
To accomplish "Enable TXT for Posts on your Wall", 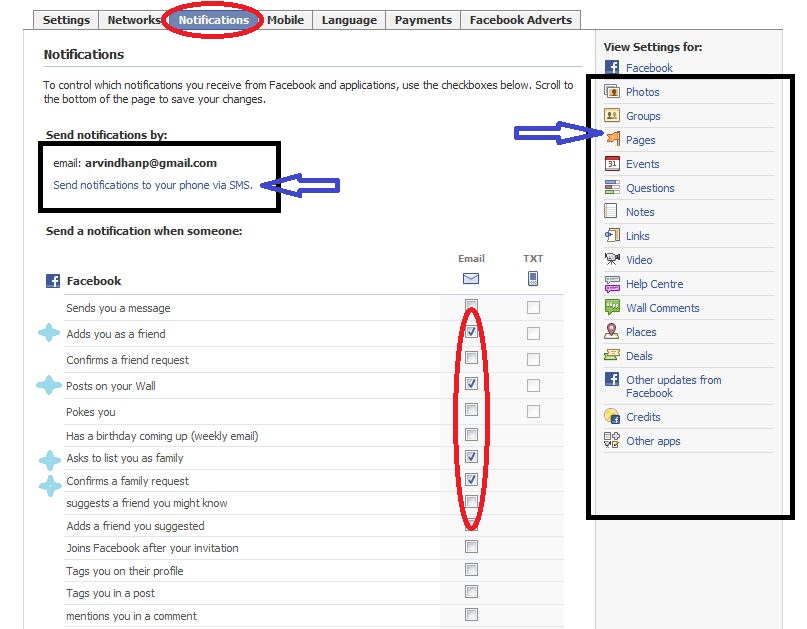I will click(x=533, y=386).
